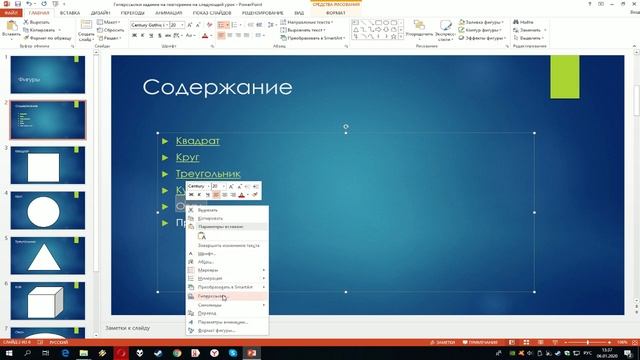The image size is (640, 360).
Task: Open Shape Fill (Заливка фигуры) dropdown
Action: pyautogui.click(x=481, y=22)
